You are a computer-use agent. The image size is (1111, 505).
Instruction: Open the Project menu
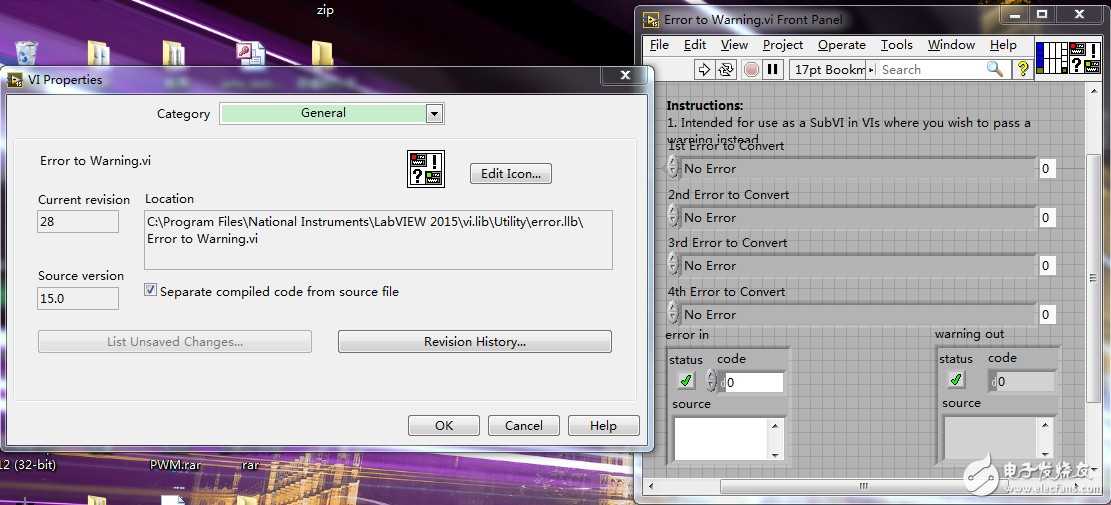click(783, 45)
